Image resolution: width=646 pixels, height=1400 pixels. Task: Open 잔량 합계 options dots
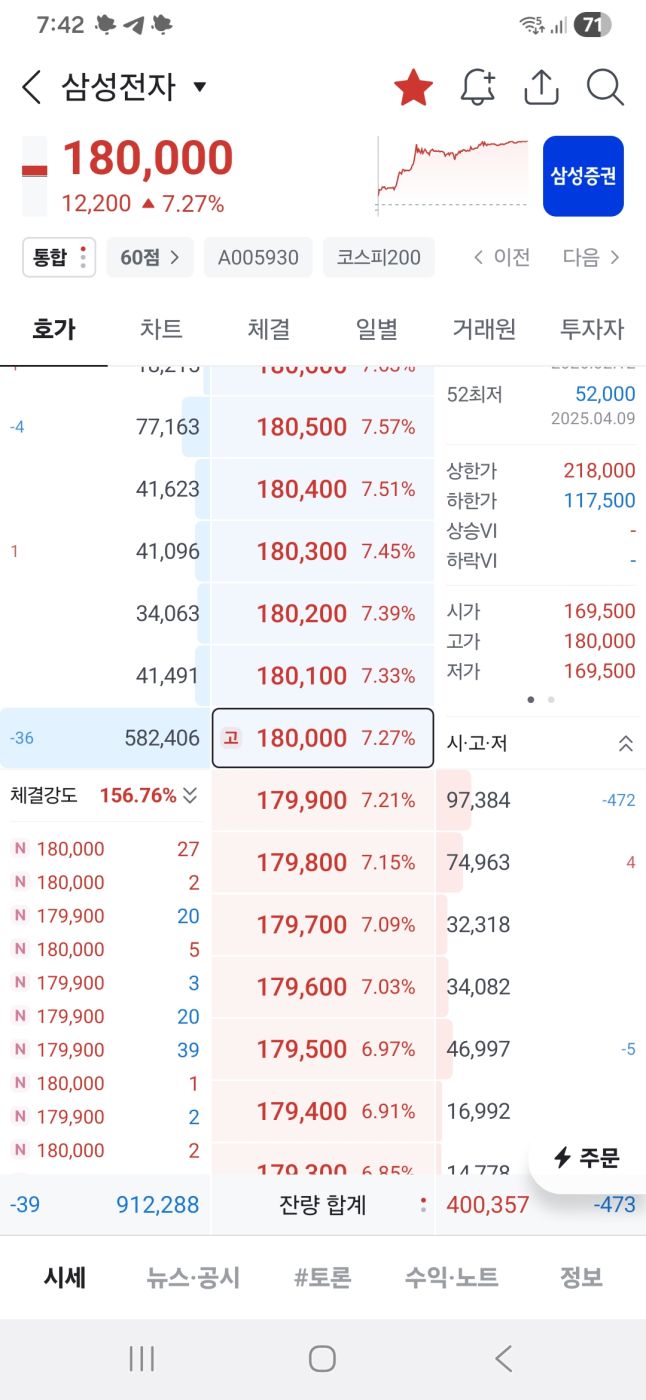pyautogui.click(x=424, y=1205)
